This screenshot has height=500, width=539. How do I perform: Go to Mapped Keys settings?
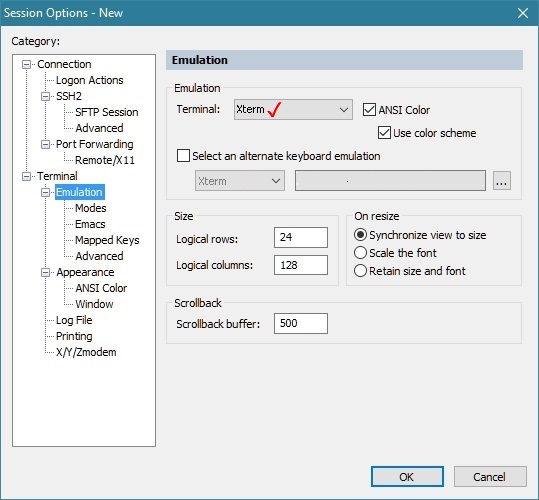[x=107, y=240]
